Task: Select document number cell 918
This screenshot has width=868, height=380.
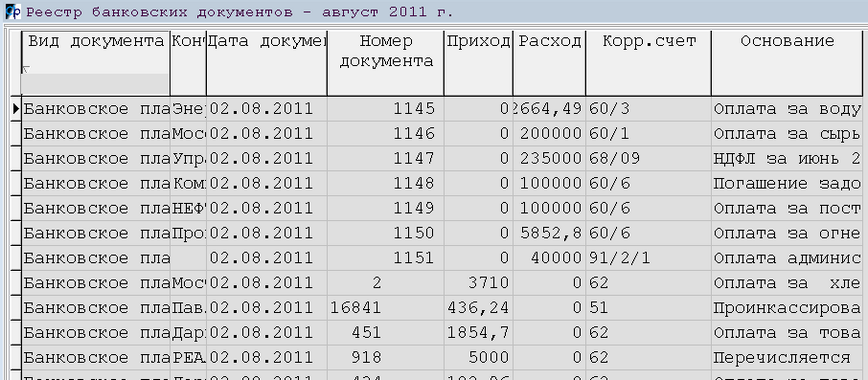Action: (x=386, y=358)
